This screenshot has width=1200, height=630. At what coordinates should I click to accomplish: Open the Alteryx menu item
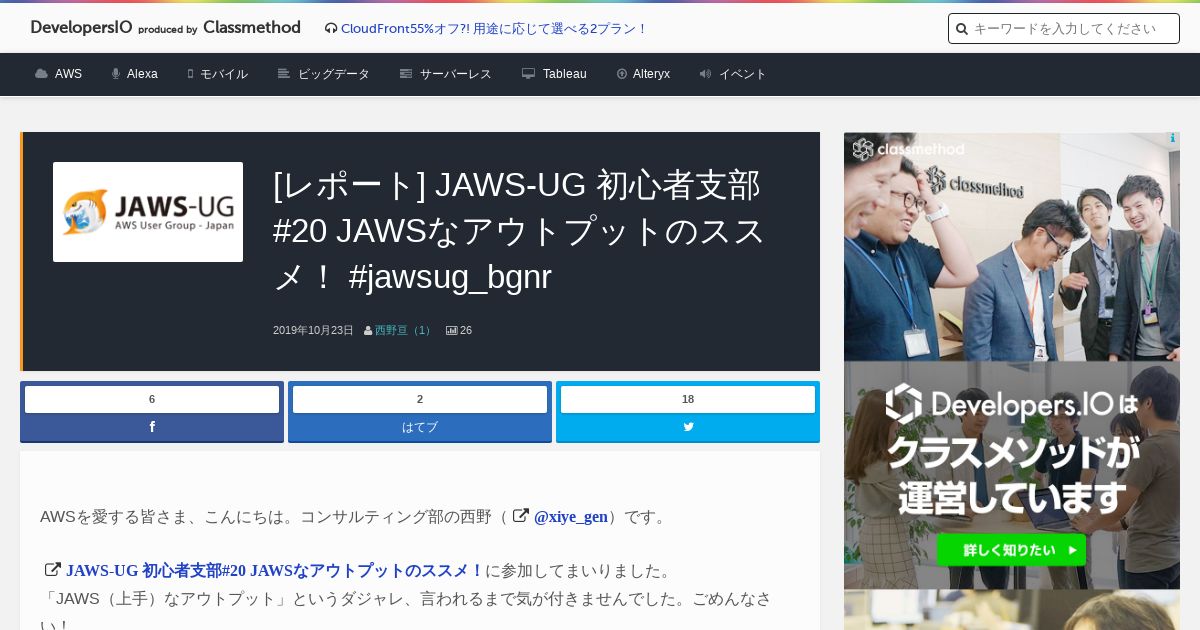pyautogui.click(x=651, y=74)
